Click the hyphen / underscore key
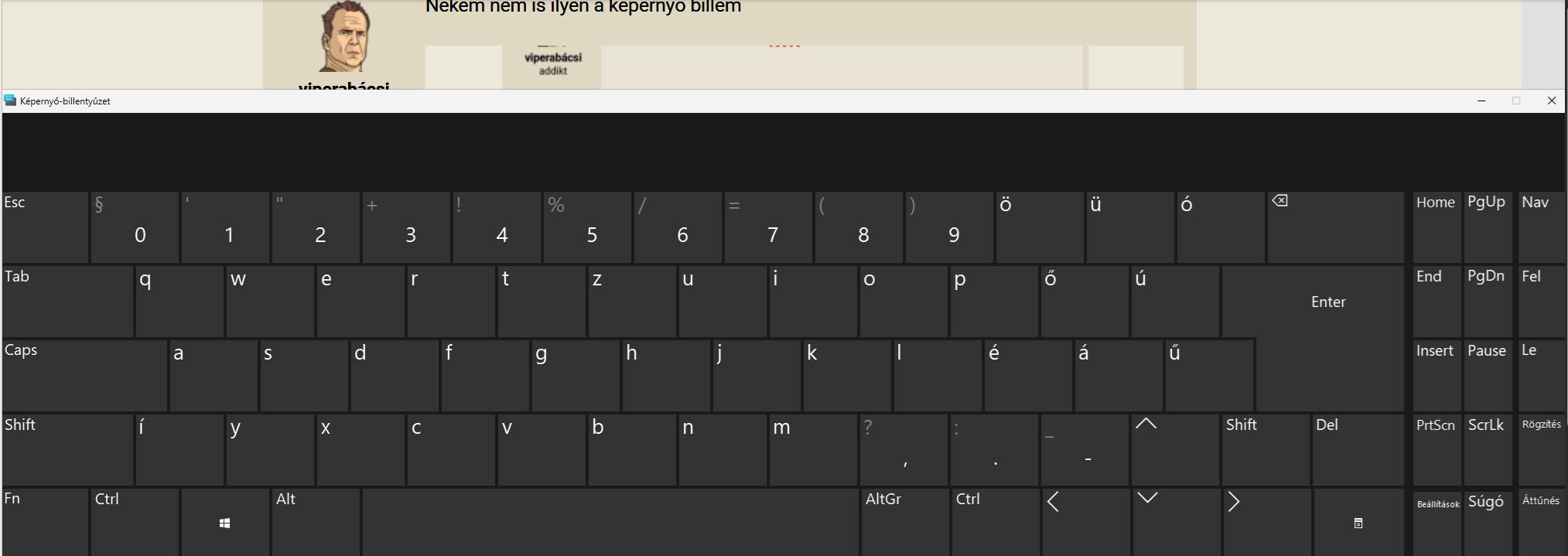Screen dimensions: 1568x556 click(x=1085, y=450)
